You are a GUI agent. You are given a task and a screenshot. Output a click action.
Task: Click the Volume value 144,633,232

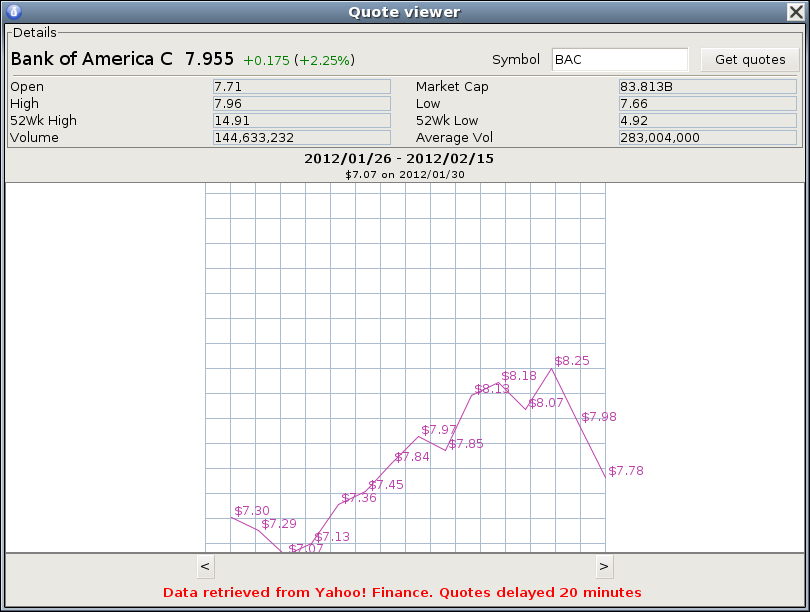tap(302, 137)
